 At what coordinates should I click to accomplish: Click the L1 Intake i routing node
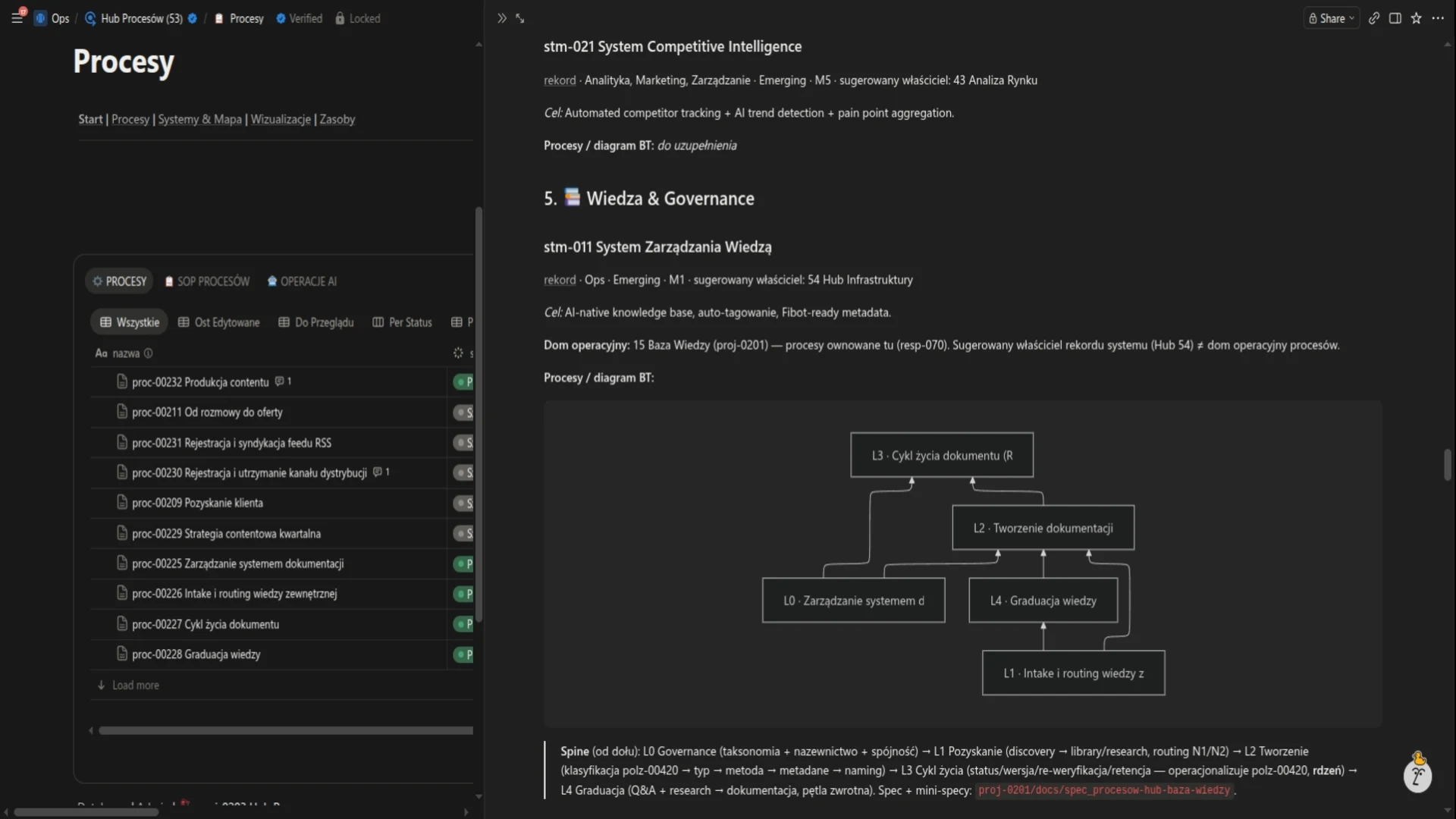(x=1074, y=673)
